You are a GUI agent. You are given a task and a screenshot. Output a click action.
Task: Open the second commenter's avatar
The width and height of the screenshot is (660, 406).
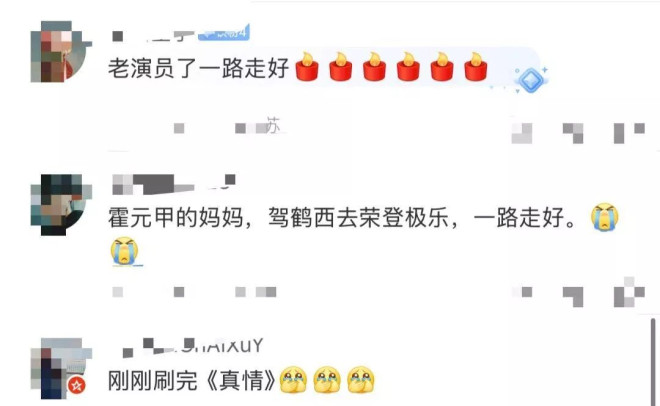[x=61, y=204]
